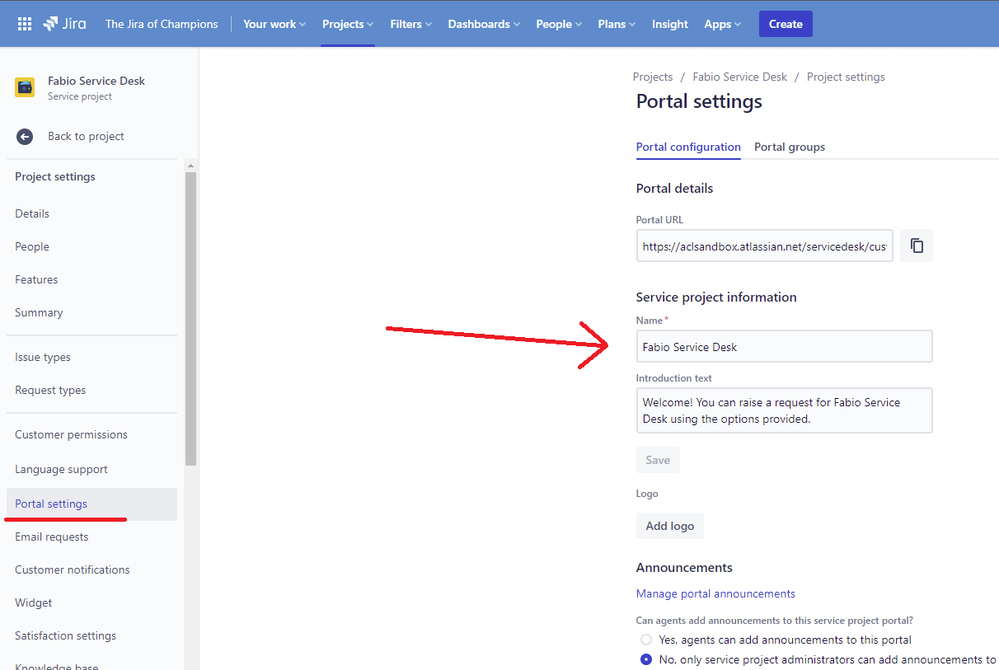Click the Fabio Service Desk project avatar
The width and height of the screenshot is (999, 670).
click(25, 87)
